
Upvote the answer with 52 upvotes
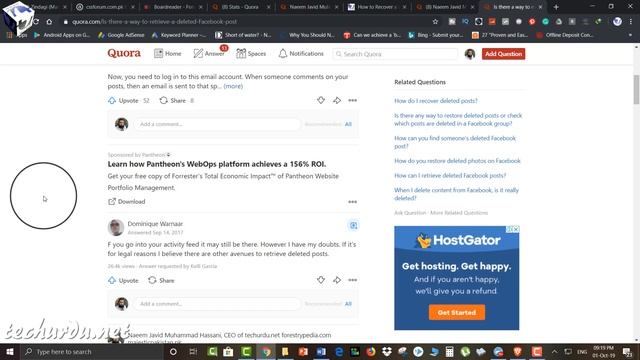point(129,100)
